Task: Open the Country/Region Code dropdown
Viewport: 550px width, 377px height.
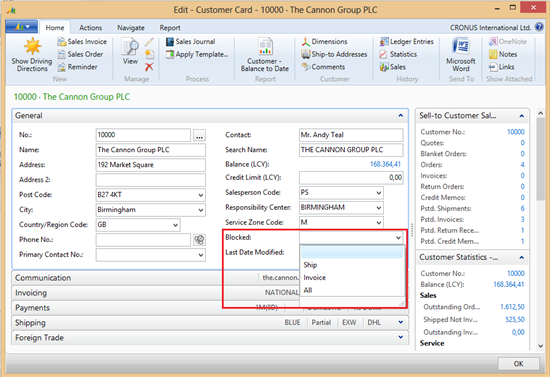Action: [x=175, y=225]
